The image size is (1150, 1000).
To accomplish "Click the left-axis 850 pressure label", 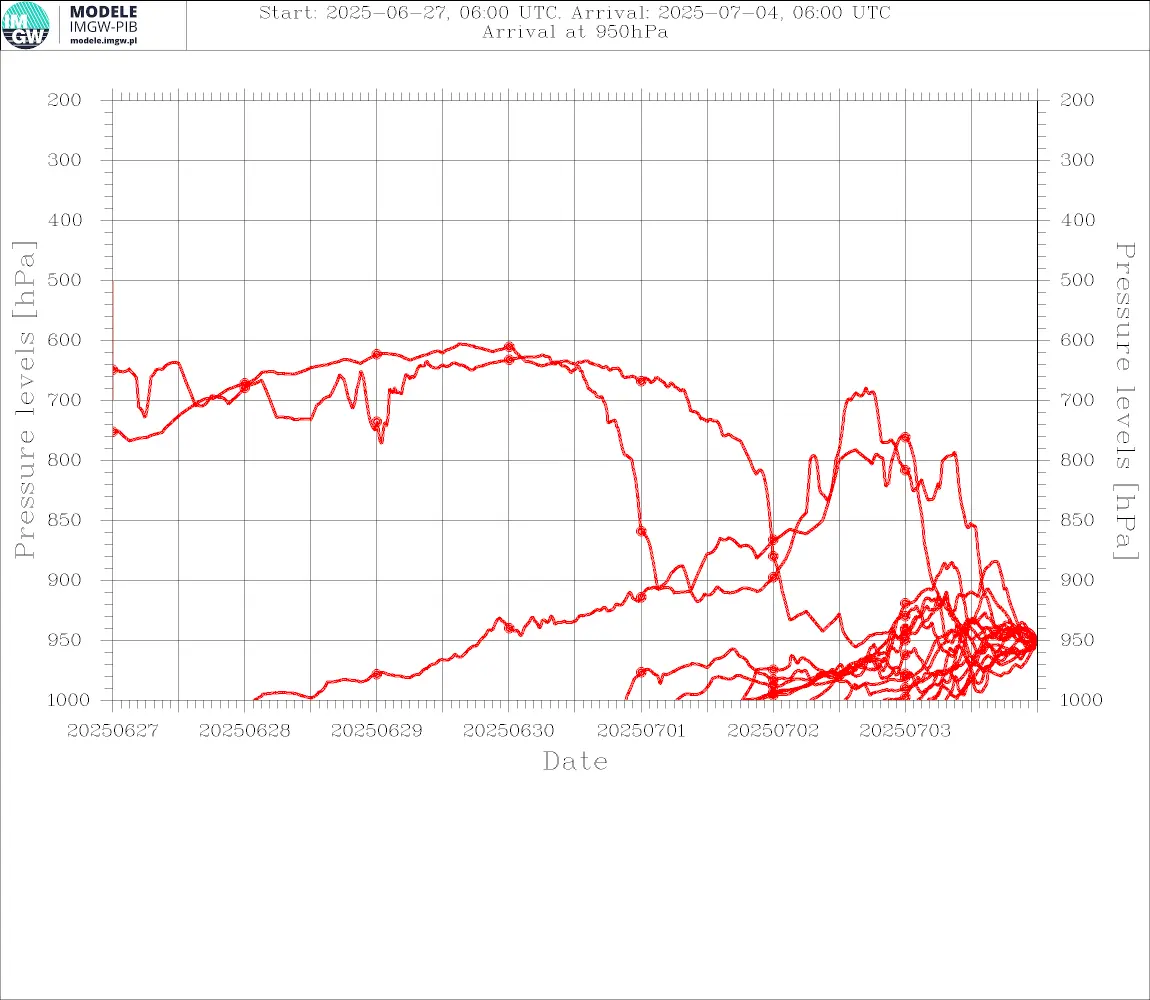I will pyautogui.click(x=65, y=520).
